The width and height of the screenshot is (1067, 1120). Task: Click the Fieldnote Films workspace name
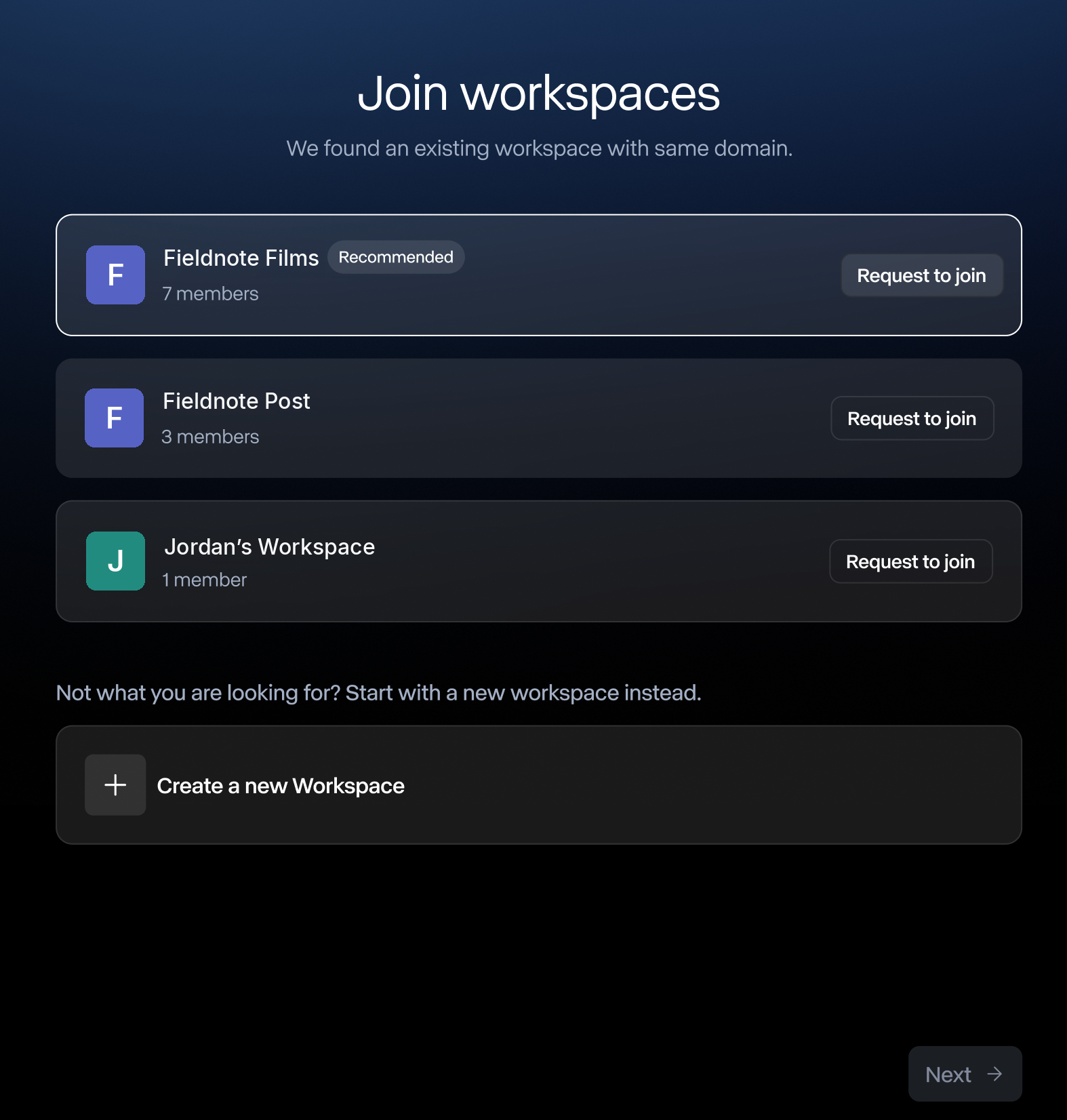pos(241,258)
